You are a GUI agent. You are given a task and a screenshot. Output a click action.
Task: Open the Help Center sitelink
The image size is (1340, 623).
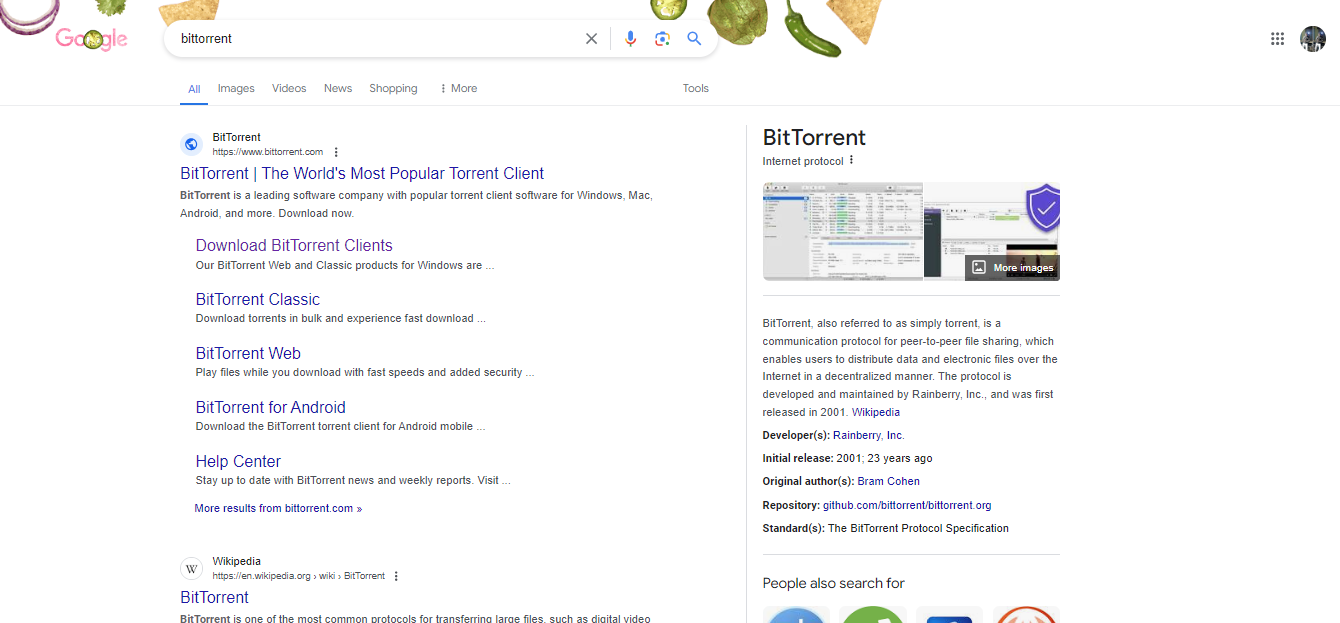click(238, 461)
